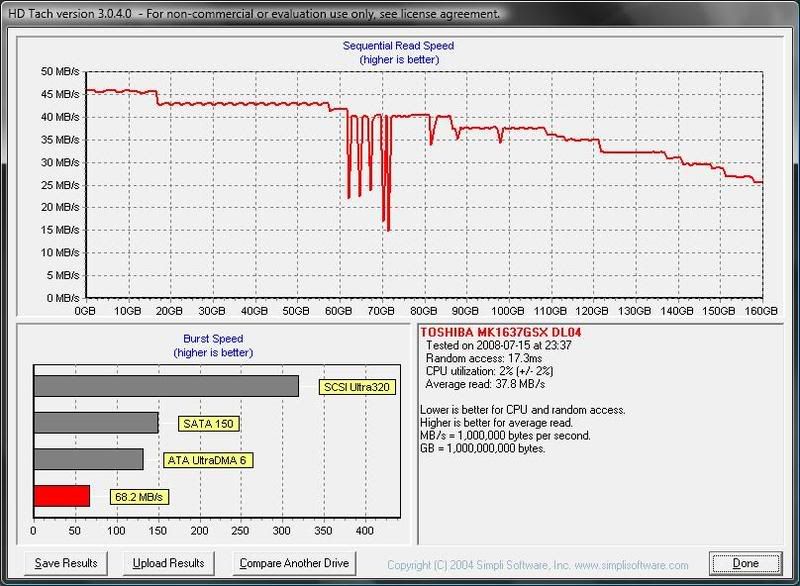Click the 160GB axis label
Screen dimensions: 800x586
[x=761, y=311]
